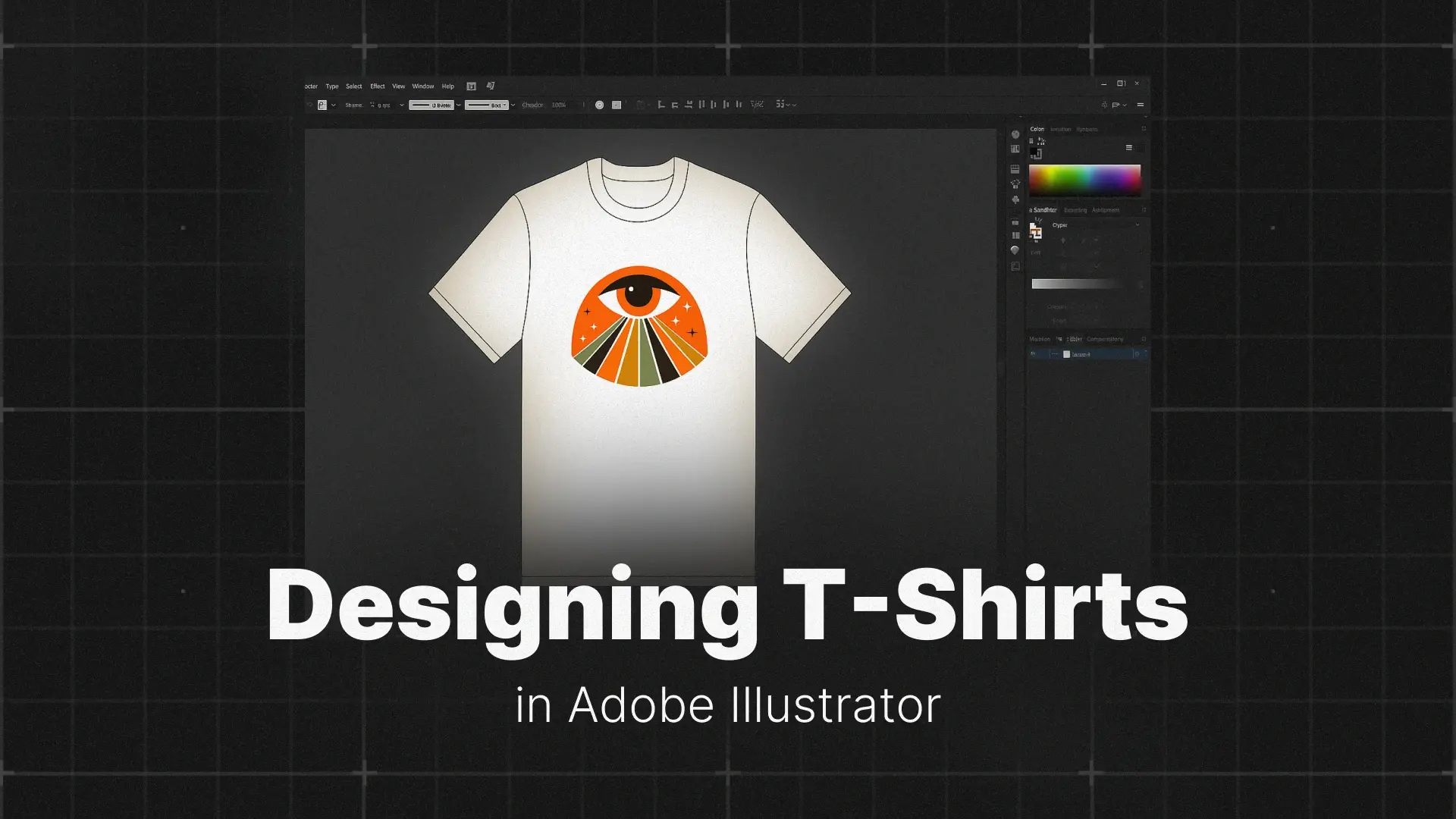Click the Window menu item
This screenshot has height=819, width=1456.
pos(422,86)
